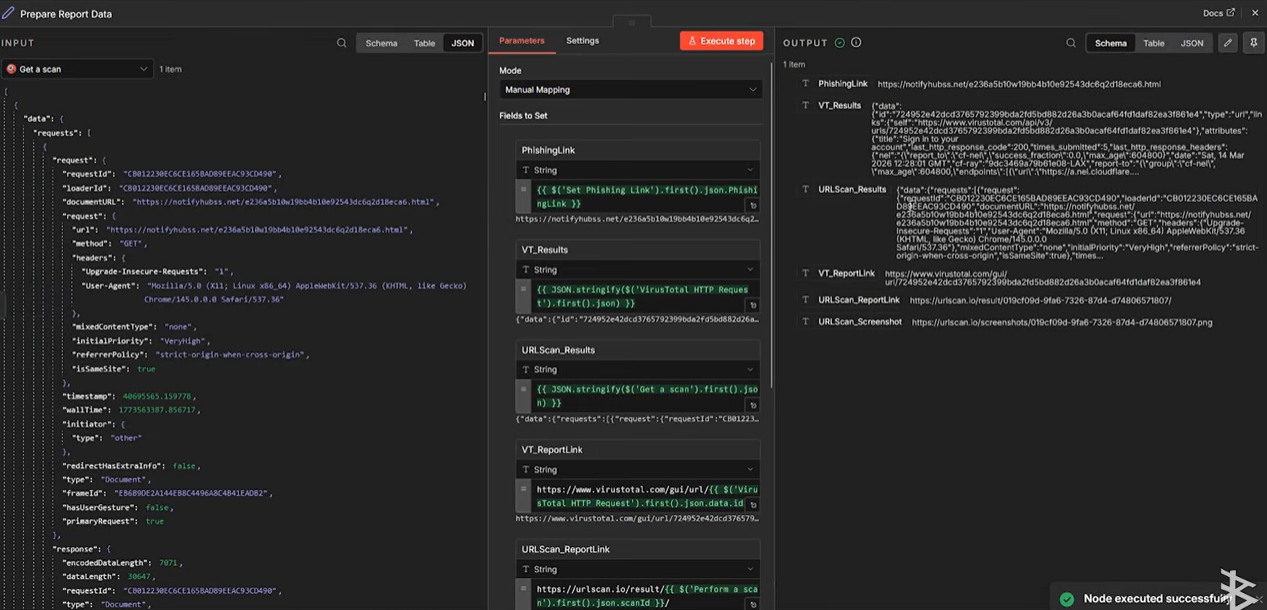Screen dimensions: 1267x610
Task: Edit the URLScan_Results field name
Action: (637, 350)
